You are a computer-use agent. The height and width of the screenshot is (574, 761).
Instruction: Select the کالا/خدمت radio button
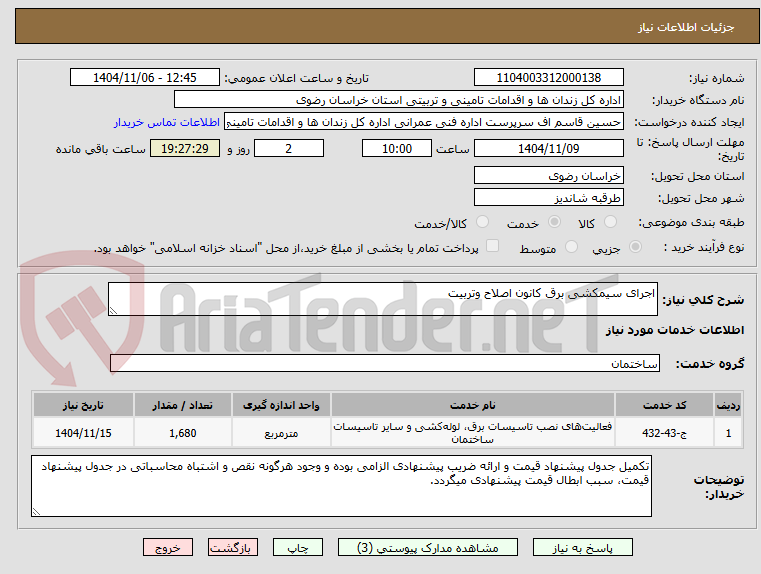pyautogui.click(x=482, y=222)
